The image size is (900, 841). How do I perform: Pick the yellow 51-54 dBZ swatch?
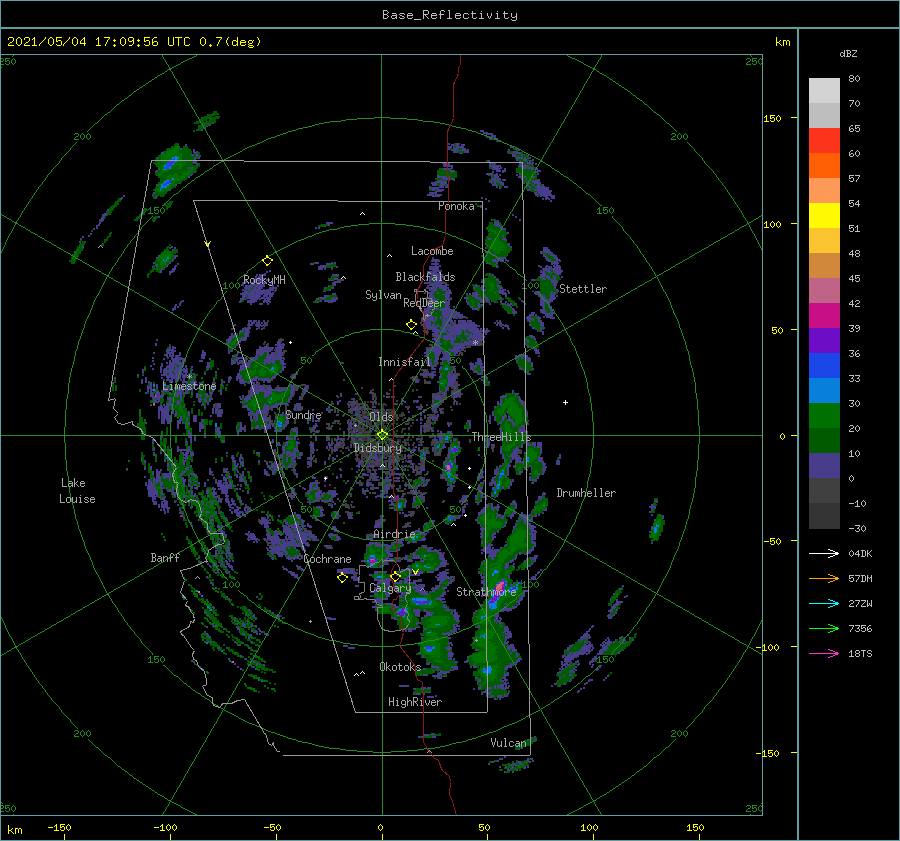(x=824, y=215)
